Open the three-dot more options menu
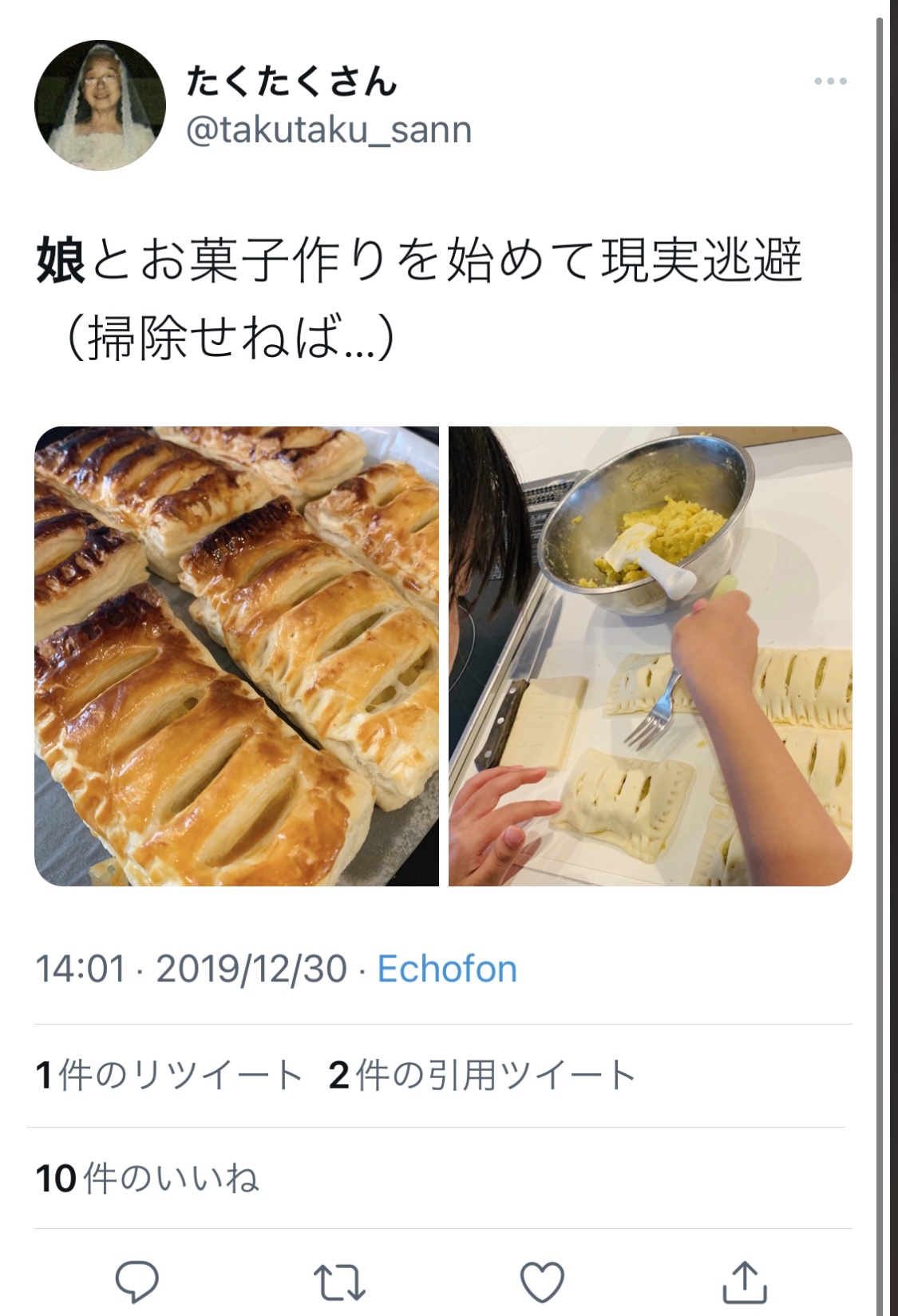This screenshot has width=898, height=1316. click(830, 81)
